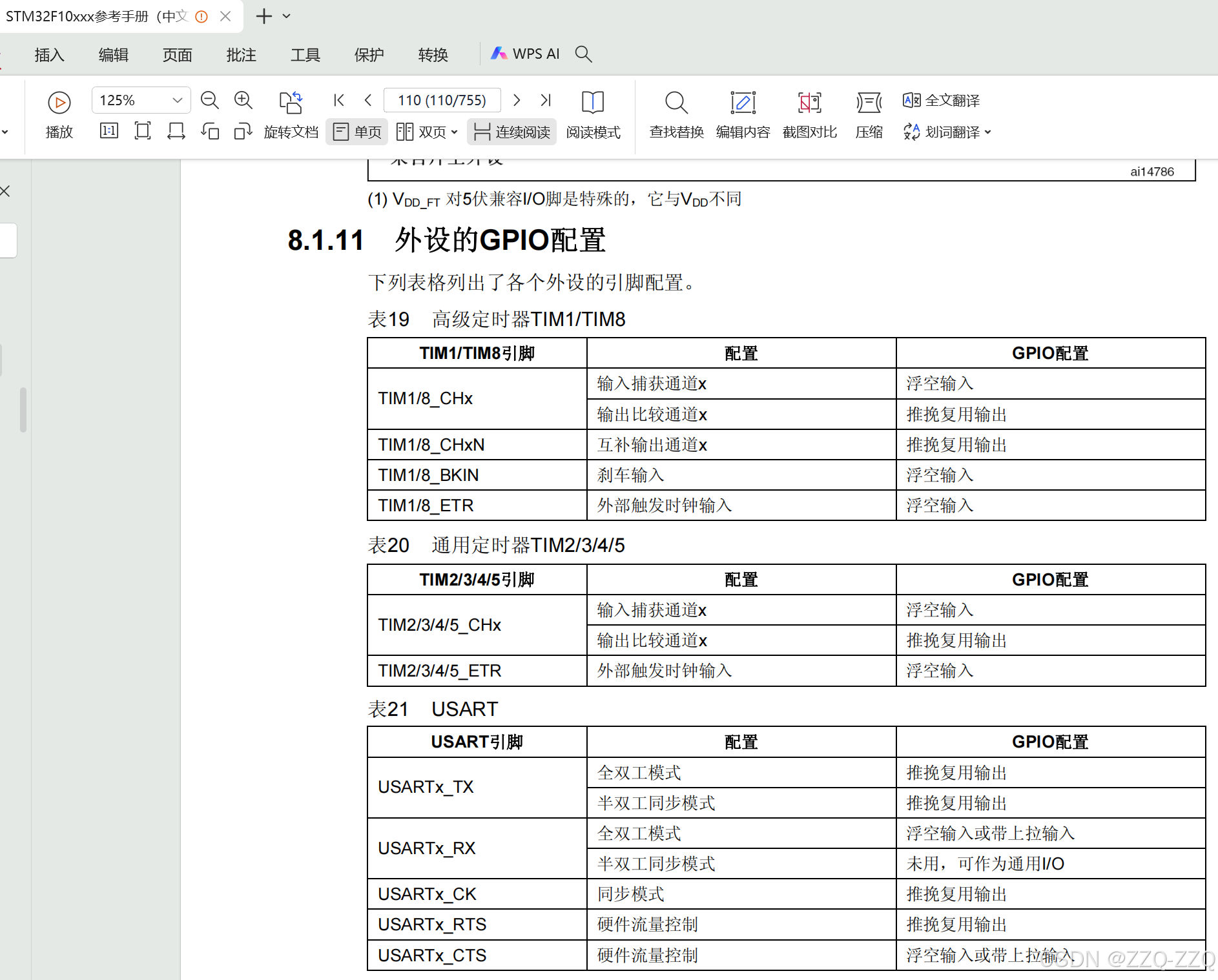Open the double page (双页) view dropdown
The width and height of the screenshot is (1218, 980).
427,132
